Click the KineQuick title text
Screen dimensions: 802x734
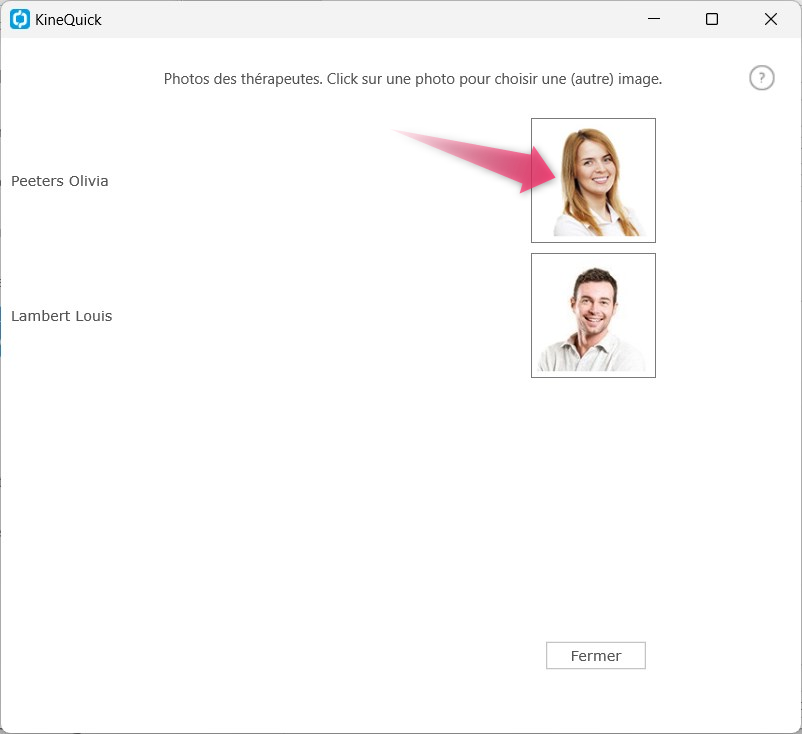69,20
